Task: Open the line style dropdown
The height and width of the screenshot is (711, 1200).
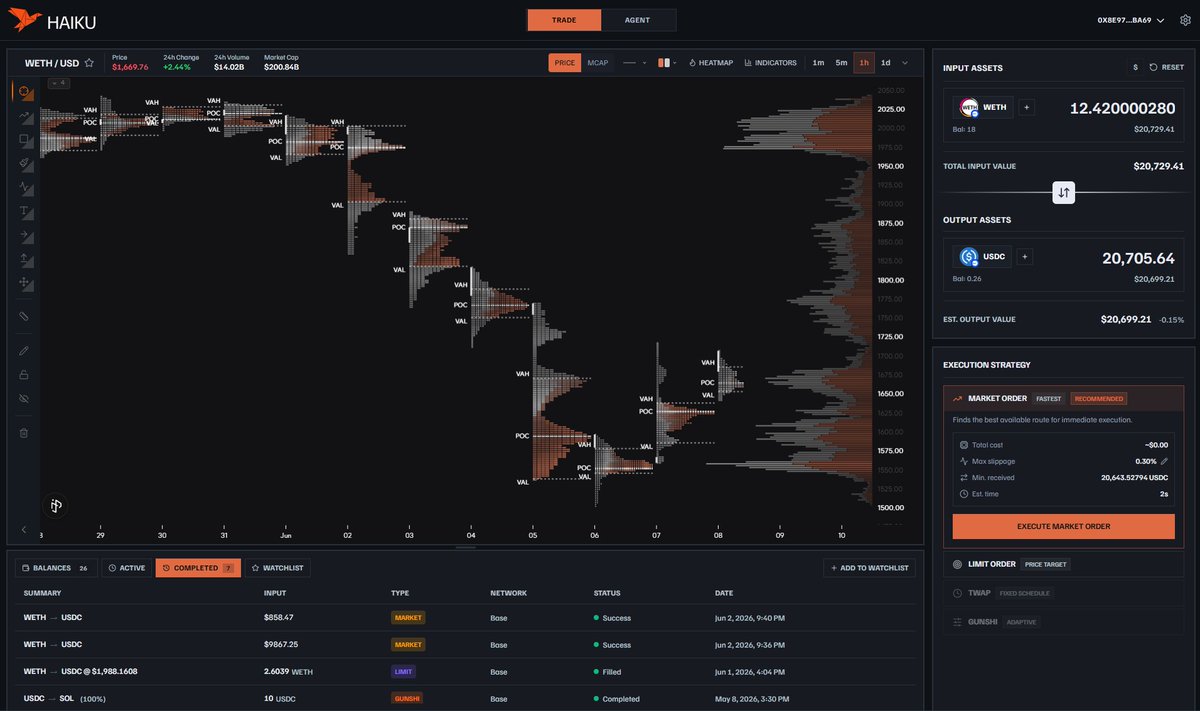Action: [x=634, y=63]
